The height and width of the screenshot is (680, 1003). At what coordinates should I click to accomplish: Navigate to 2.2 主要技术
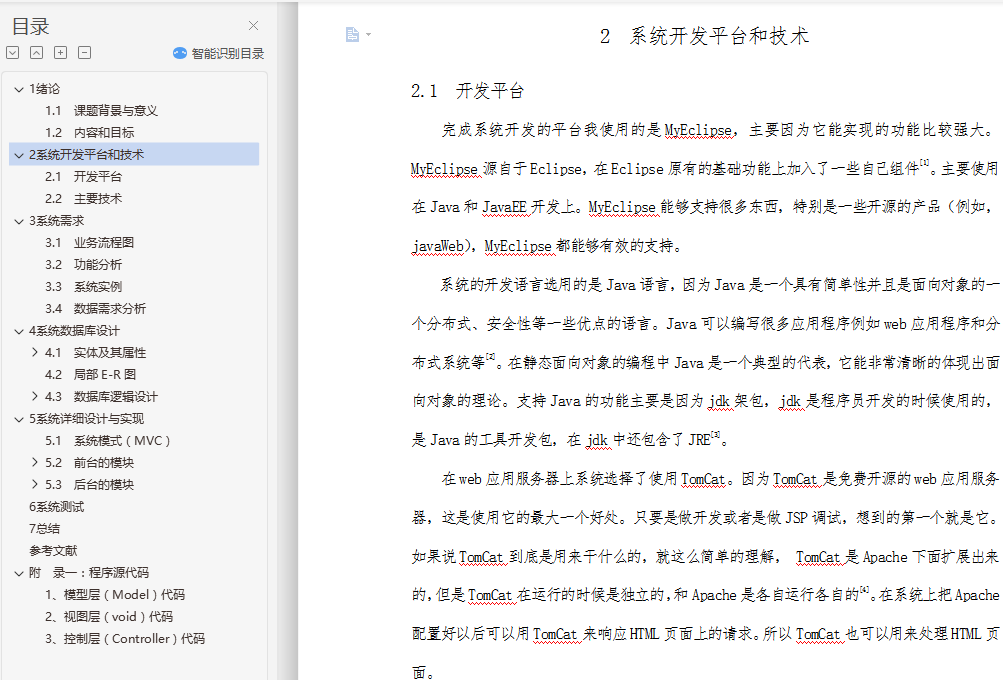83,198
